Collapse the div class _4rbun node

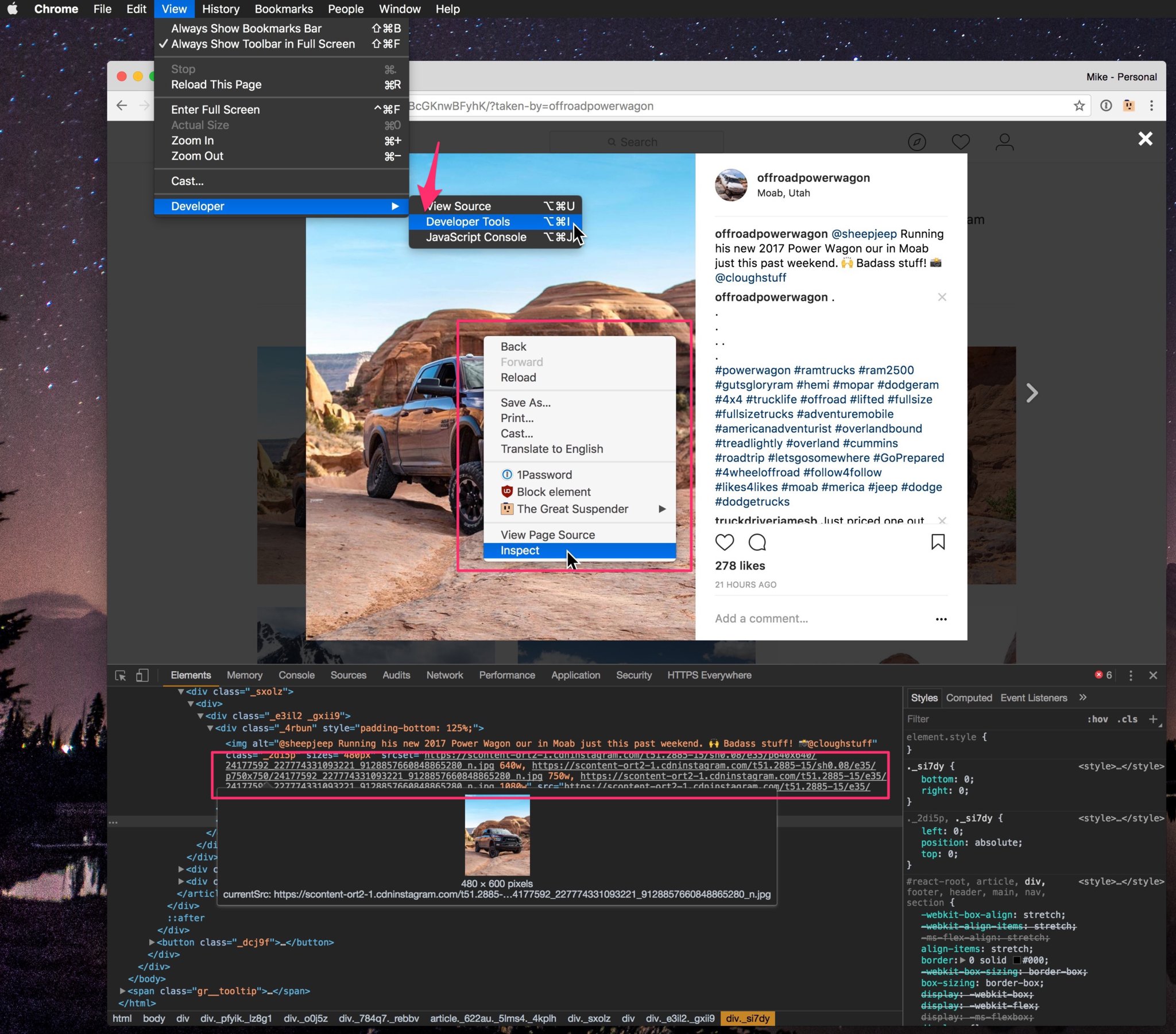(210, 728)
